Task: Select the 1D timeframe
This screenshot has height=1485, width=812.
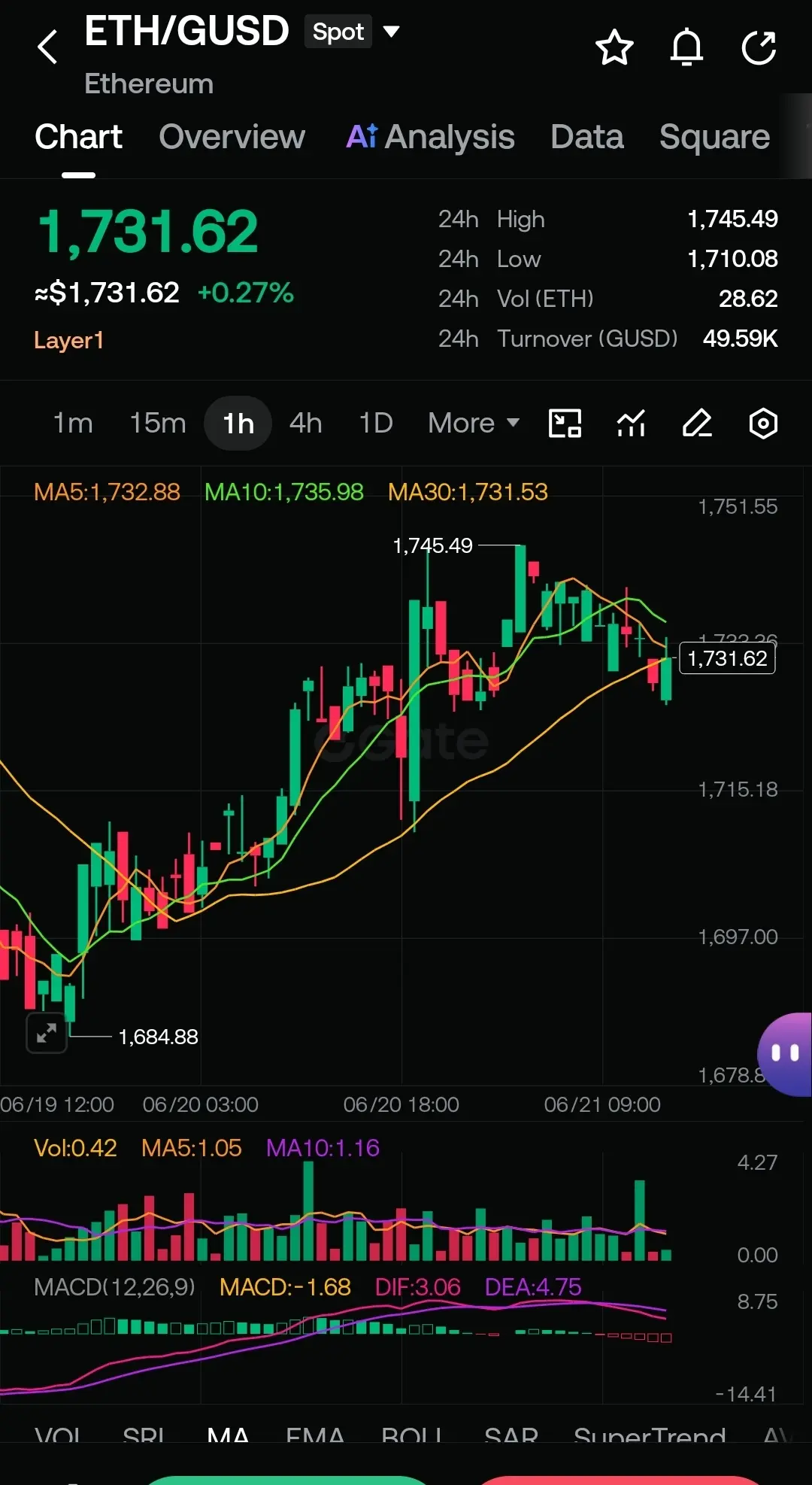Action: [x=375, y=424]
